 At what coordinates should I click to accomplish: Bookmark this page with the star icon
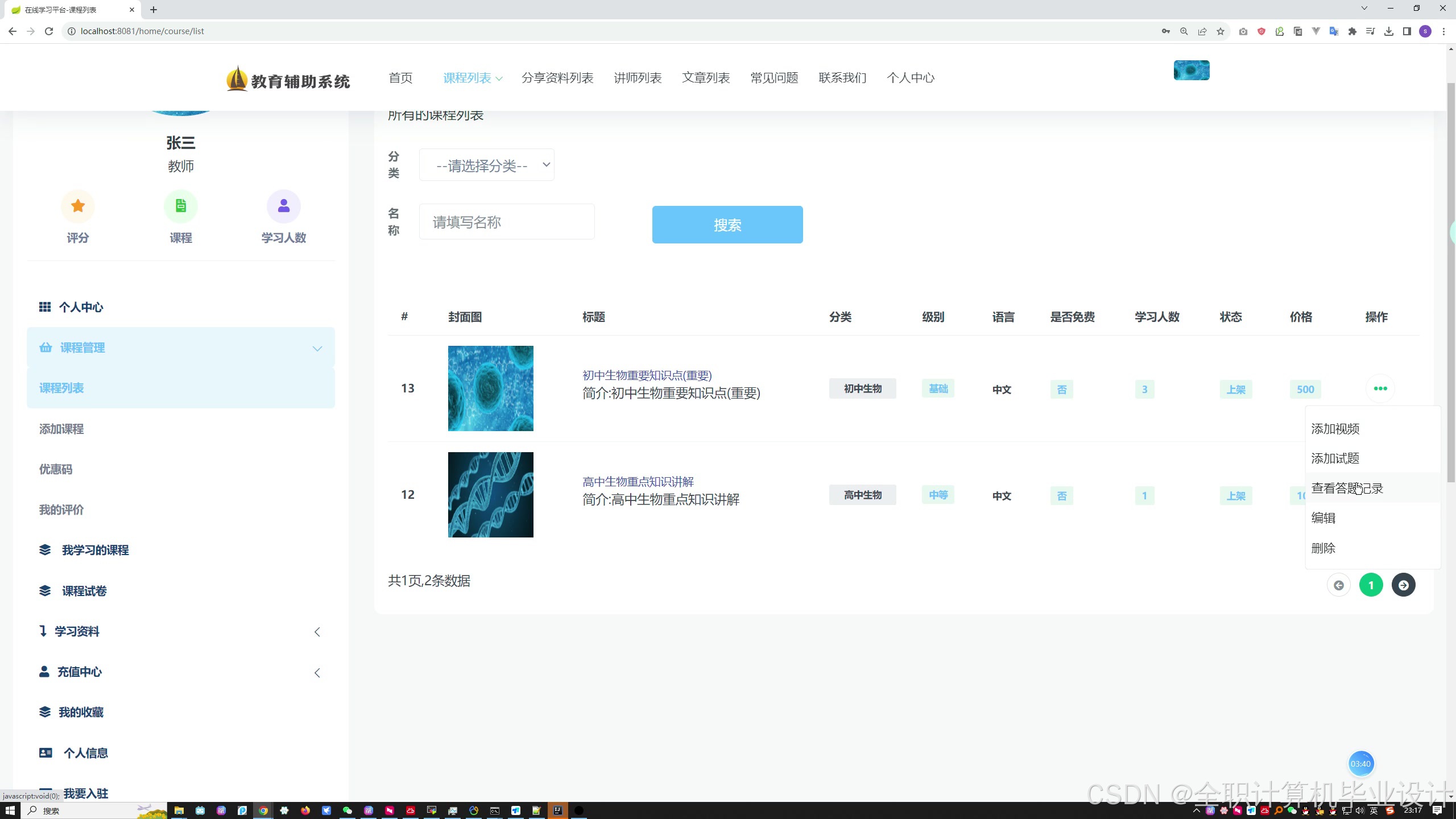[x=1220, y=31]
